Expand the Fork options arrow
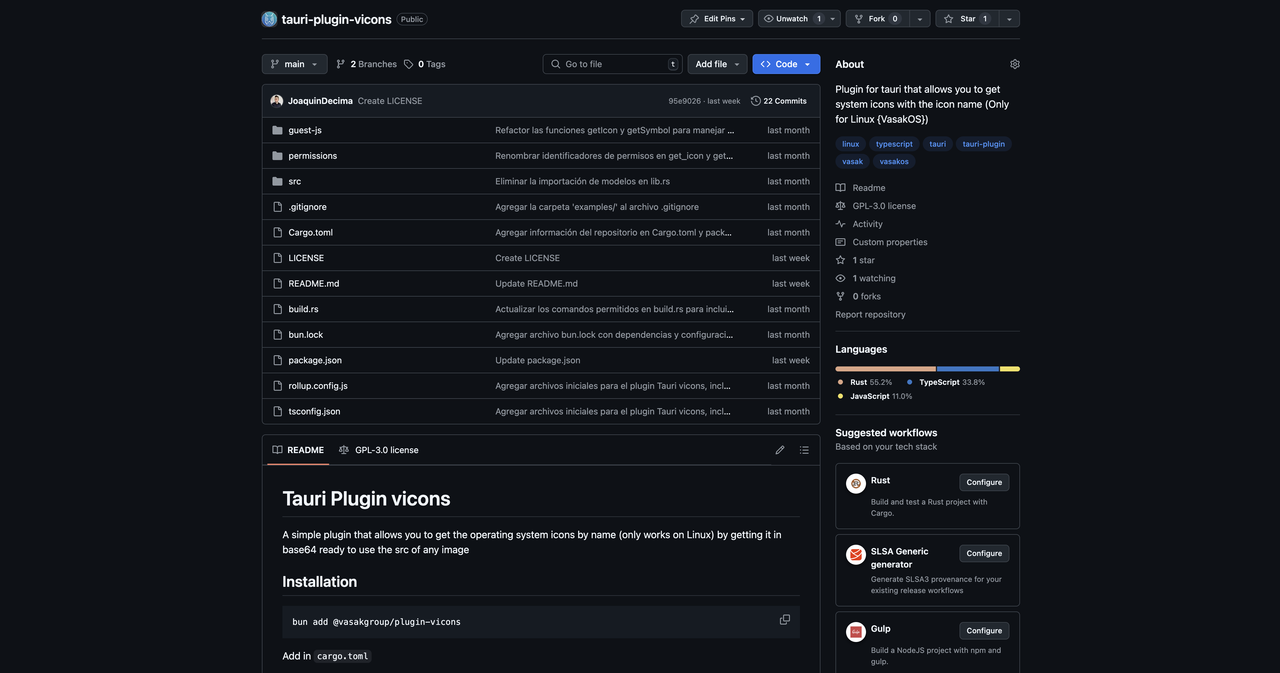The image size is (1280, 673). click(x=918, y=19)
